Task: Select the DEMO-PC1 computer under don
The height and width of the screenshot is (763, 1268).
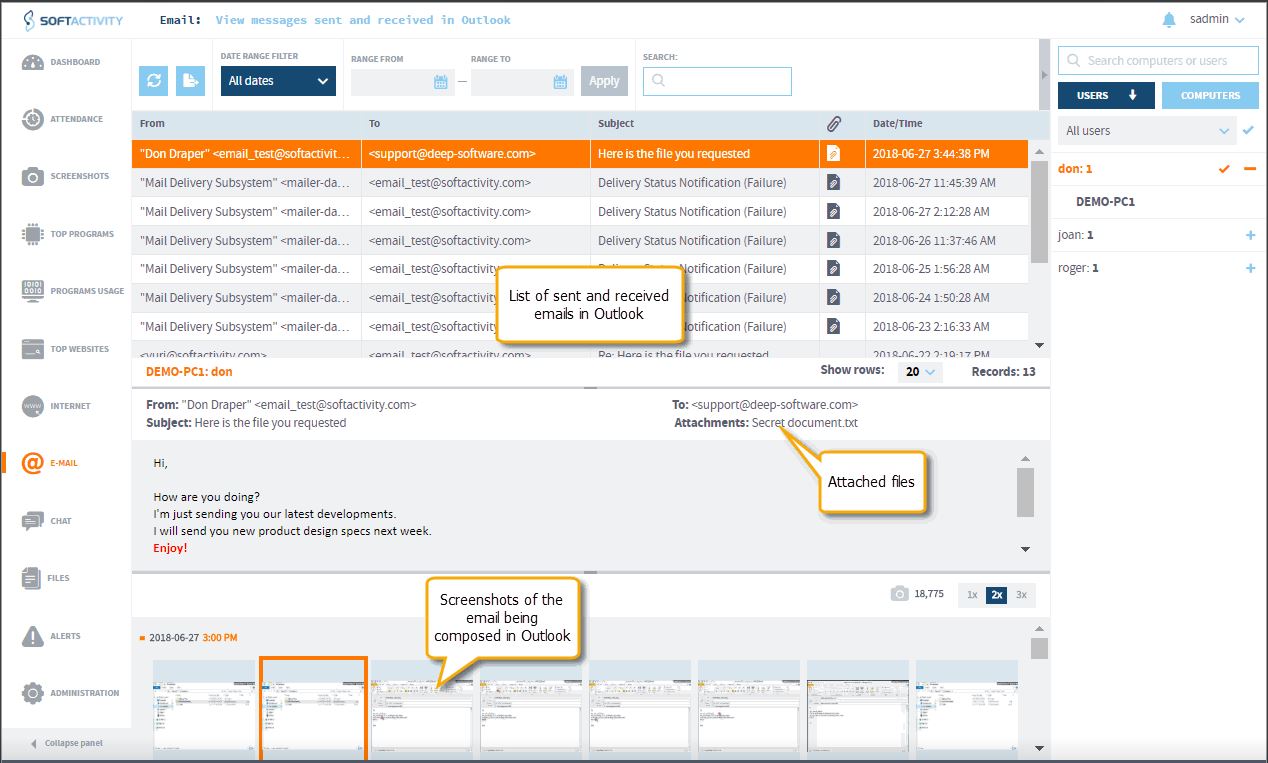Action: pos(1105,202)
